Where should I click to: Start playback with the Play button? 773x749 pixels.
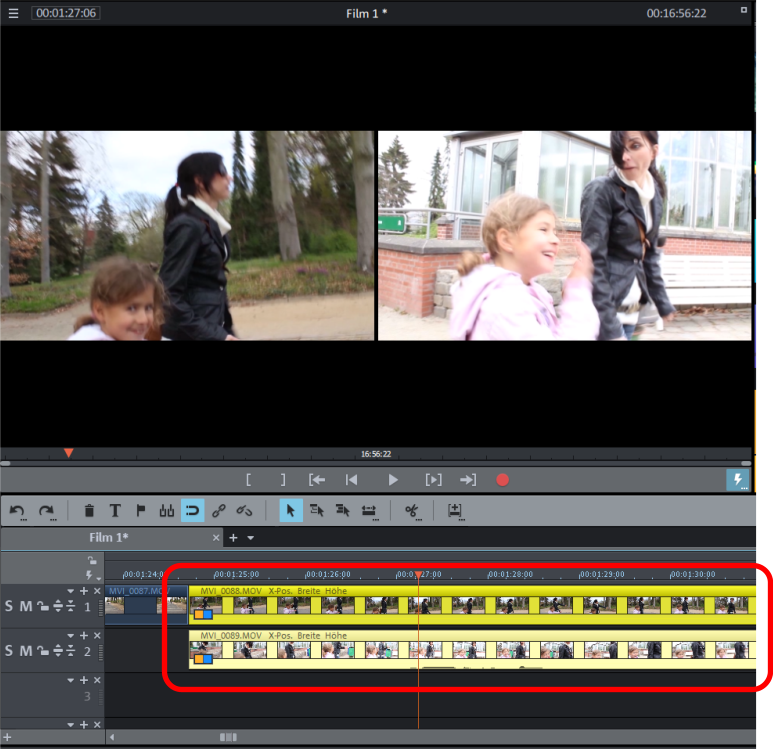tap(392, 480)
